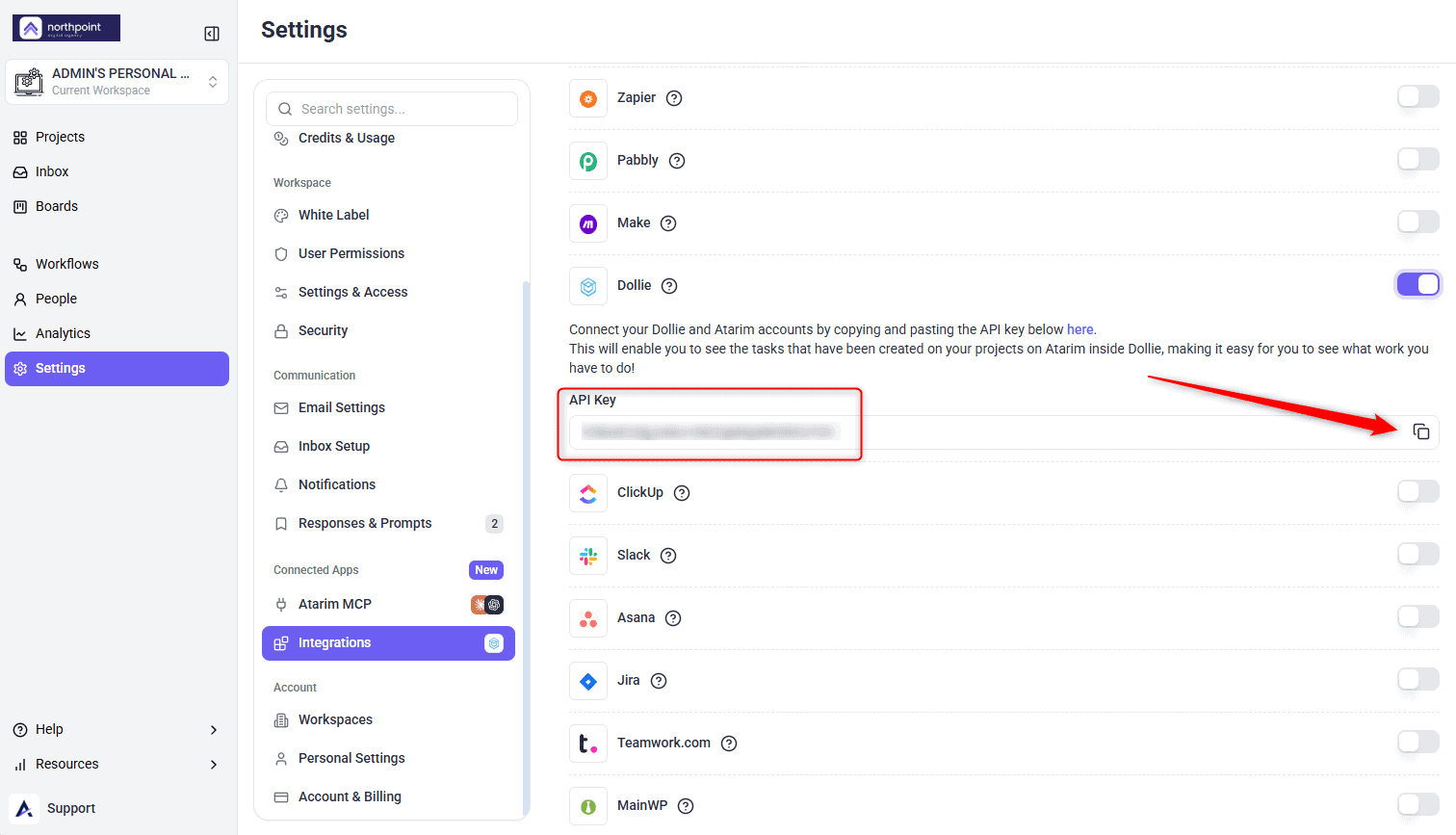Go to Projects in the sidebar
This screenshot has width=1456, height=835.
click(117, 137)
